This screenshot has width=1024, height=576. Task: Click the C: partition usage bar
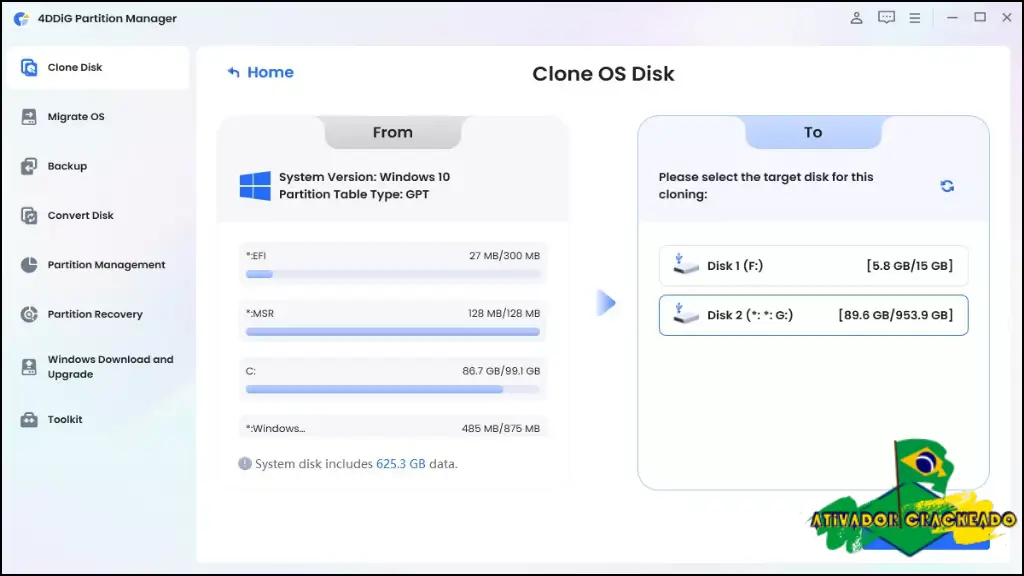point(392,389)
